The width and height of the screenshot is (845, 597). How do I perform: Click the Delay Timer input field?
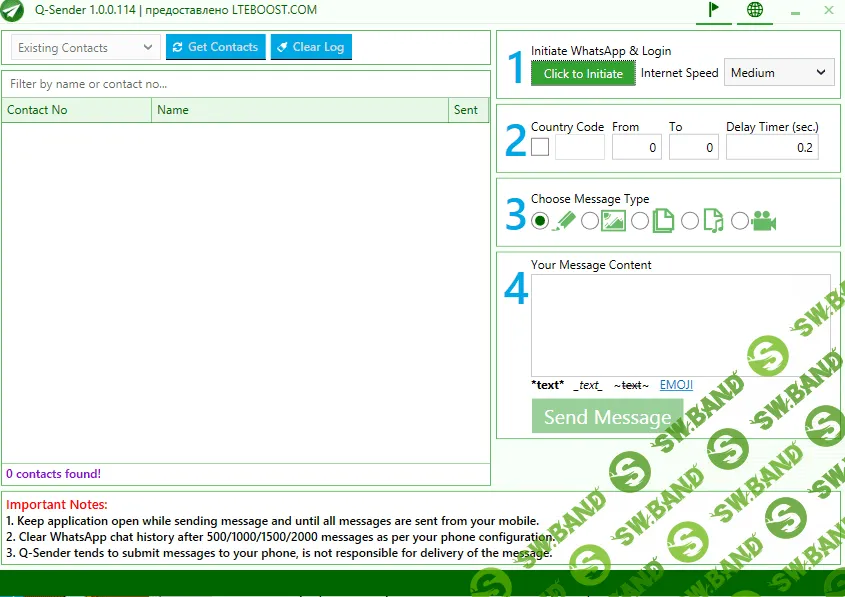pos(772,148)
